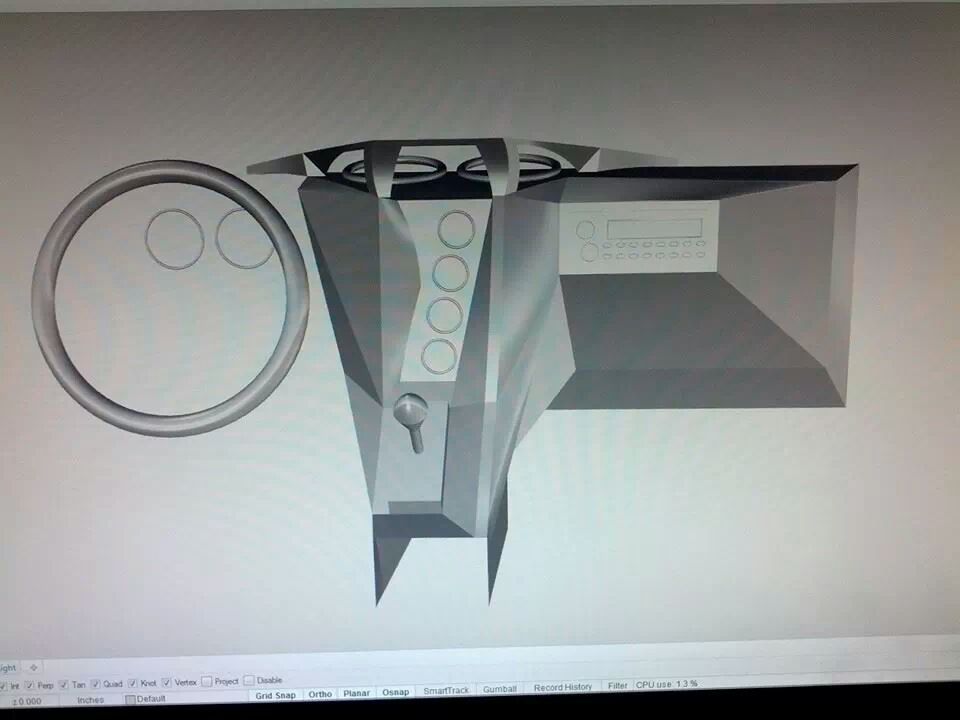Toggle the Planar mode pane
This screenshot has width=960, height=720.
pos(357,692)
